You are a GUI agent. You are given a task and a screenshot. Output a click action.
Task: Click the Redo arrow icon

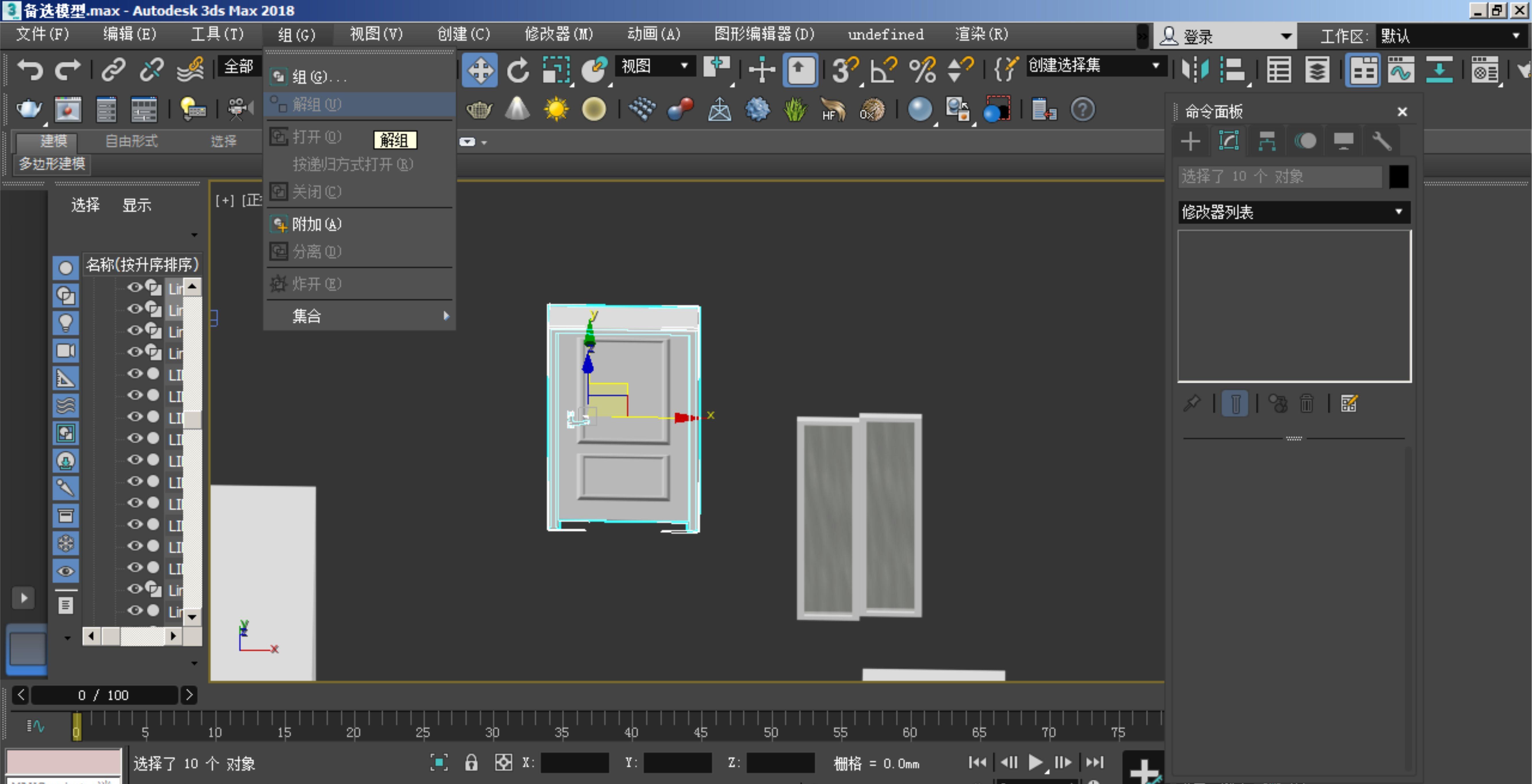[x=68, y=70]
